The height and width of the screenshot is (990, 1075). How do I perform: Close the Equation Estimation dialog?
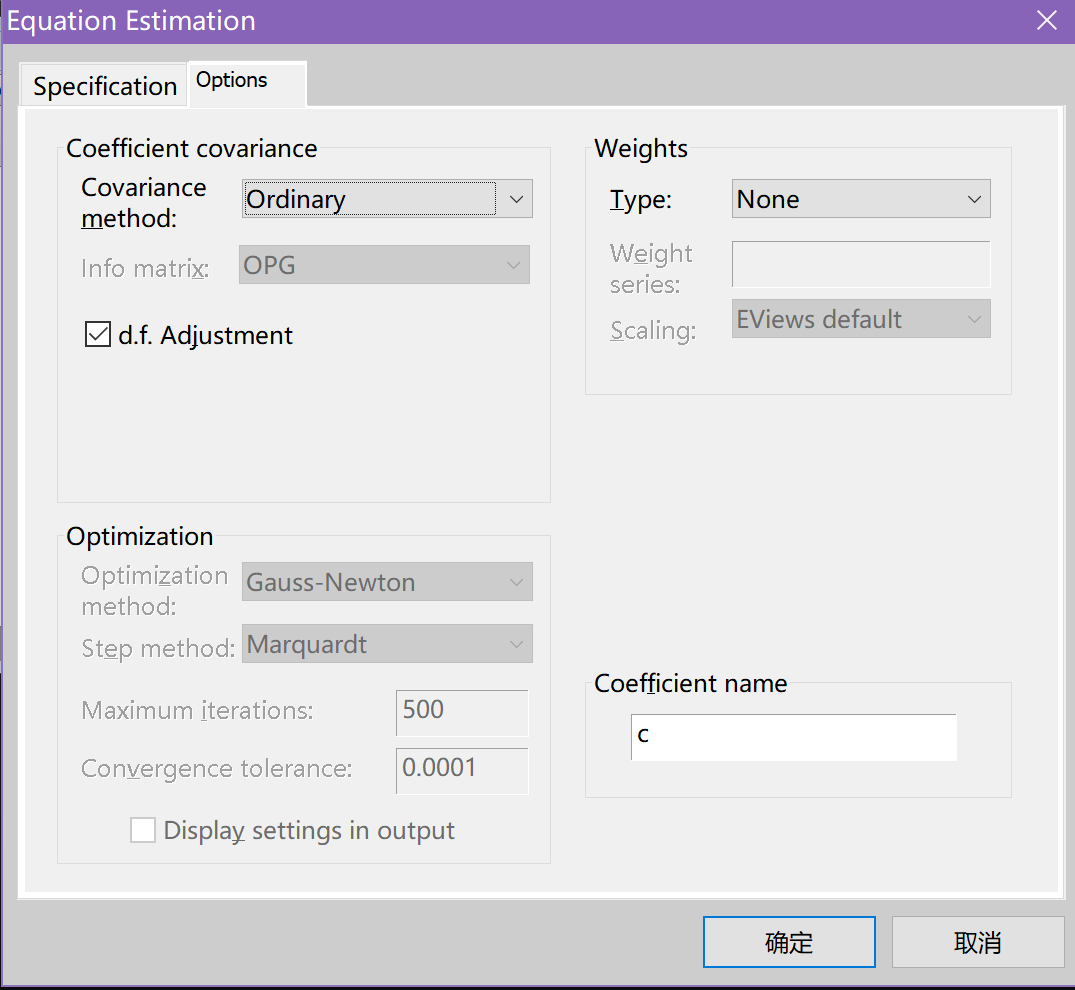(x=1046, y=20)
